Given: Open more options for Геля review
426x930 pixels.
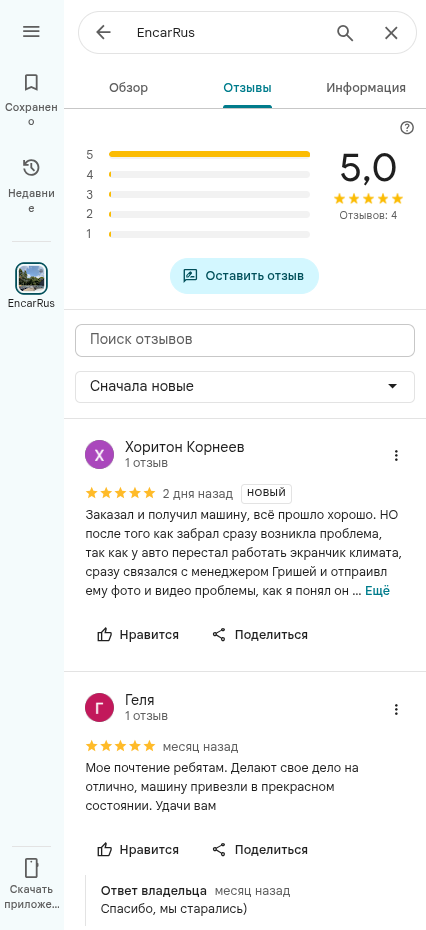Looking at the screenshot, I should 396,709.
